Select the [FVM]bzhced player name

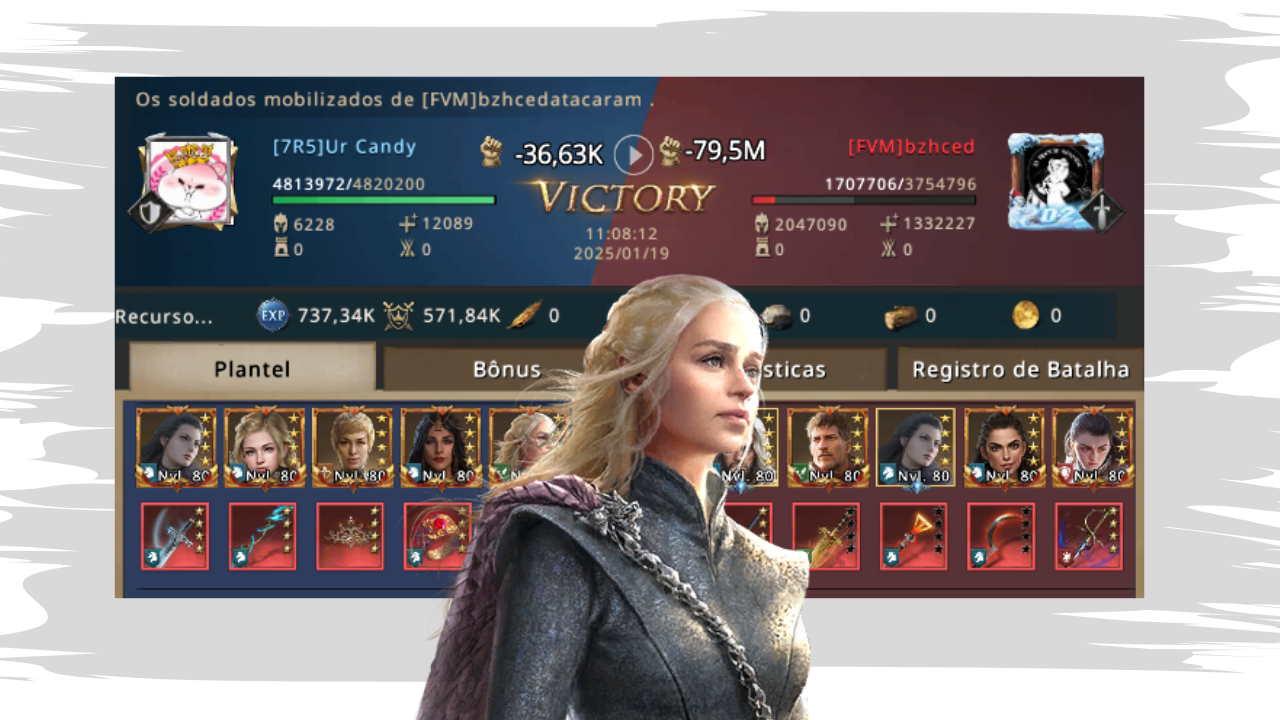tap(911, 147)
